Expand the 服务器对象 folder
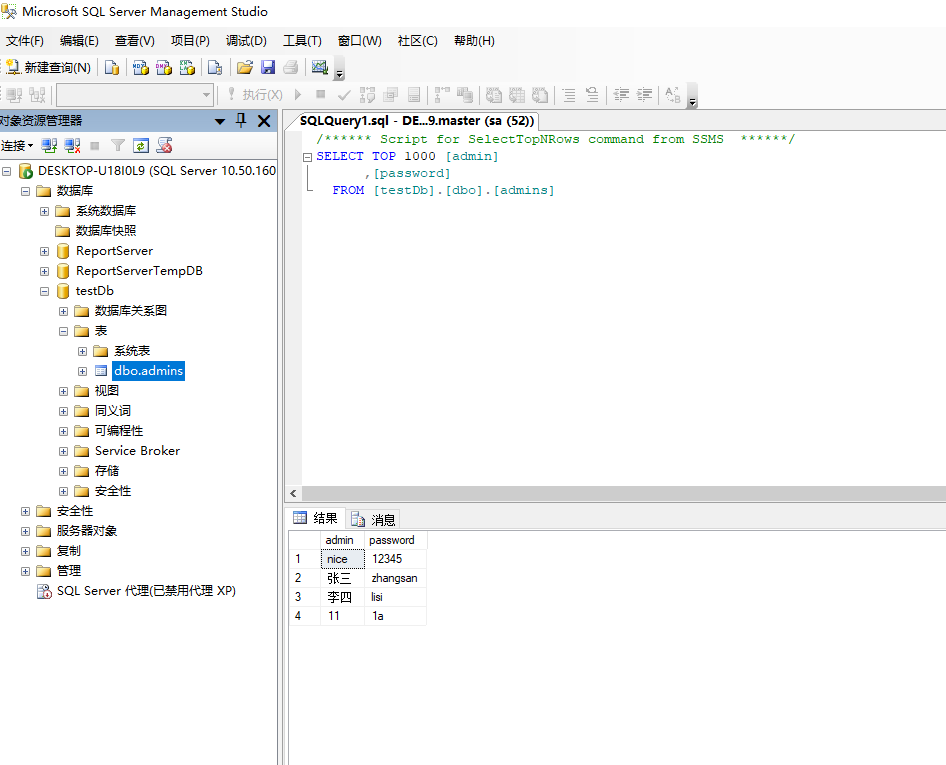 pos(25,531)
